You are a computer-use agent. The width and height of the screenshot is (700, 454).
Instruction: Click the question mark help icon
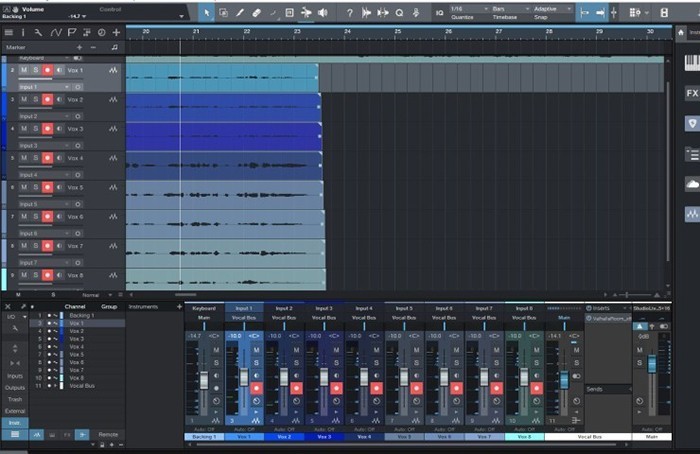(350, 13)
